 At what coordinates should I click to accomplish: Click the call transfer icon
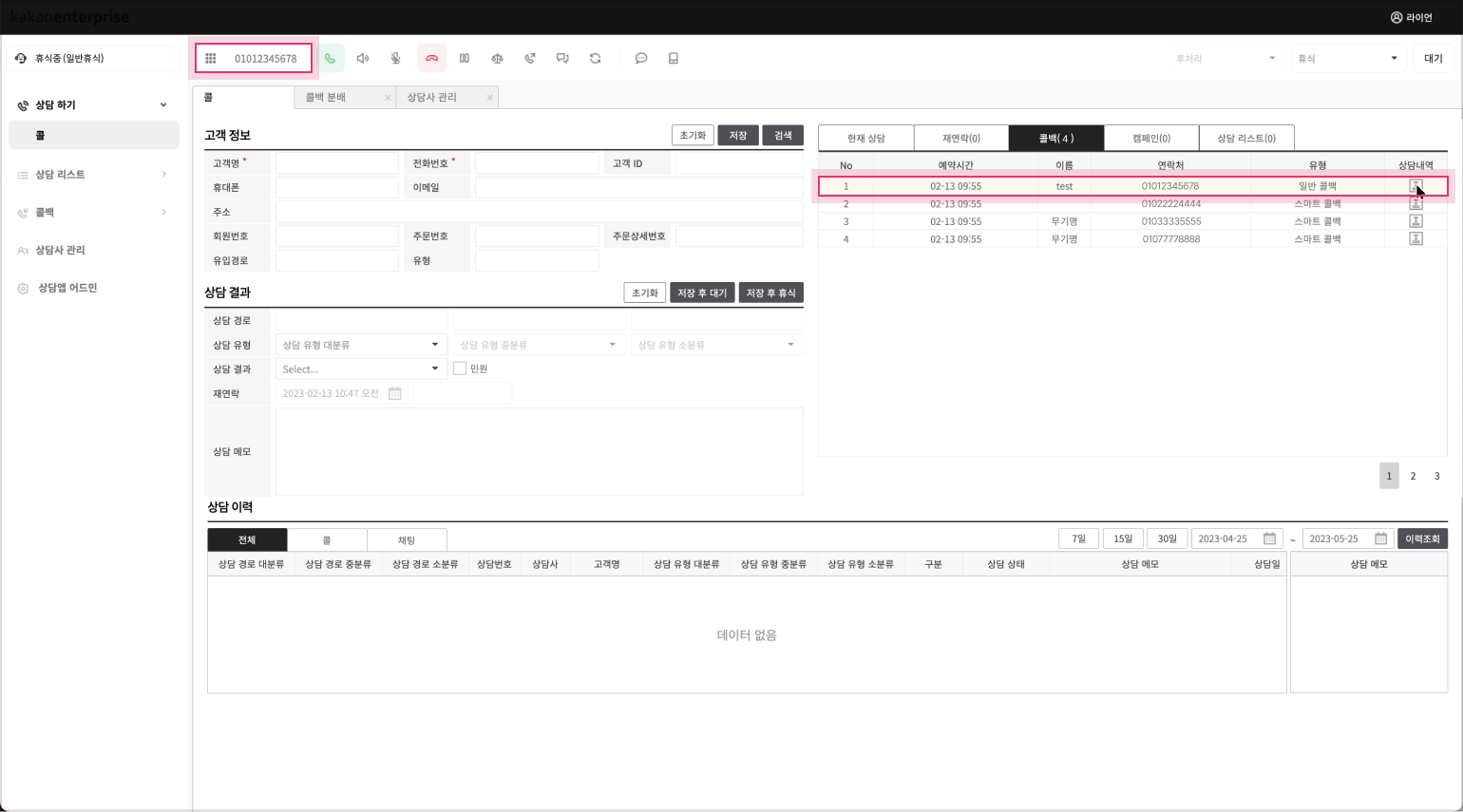(530, 59)
